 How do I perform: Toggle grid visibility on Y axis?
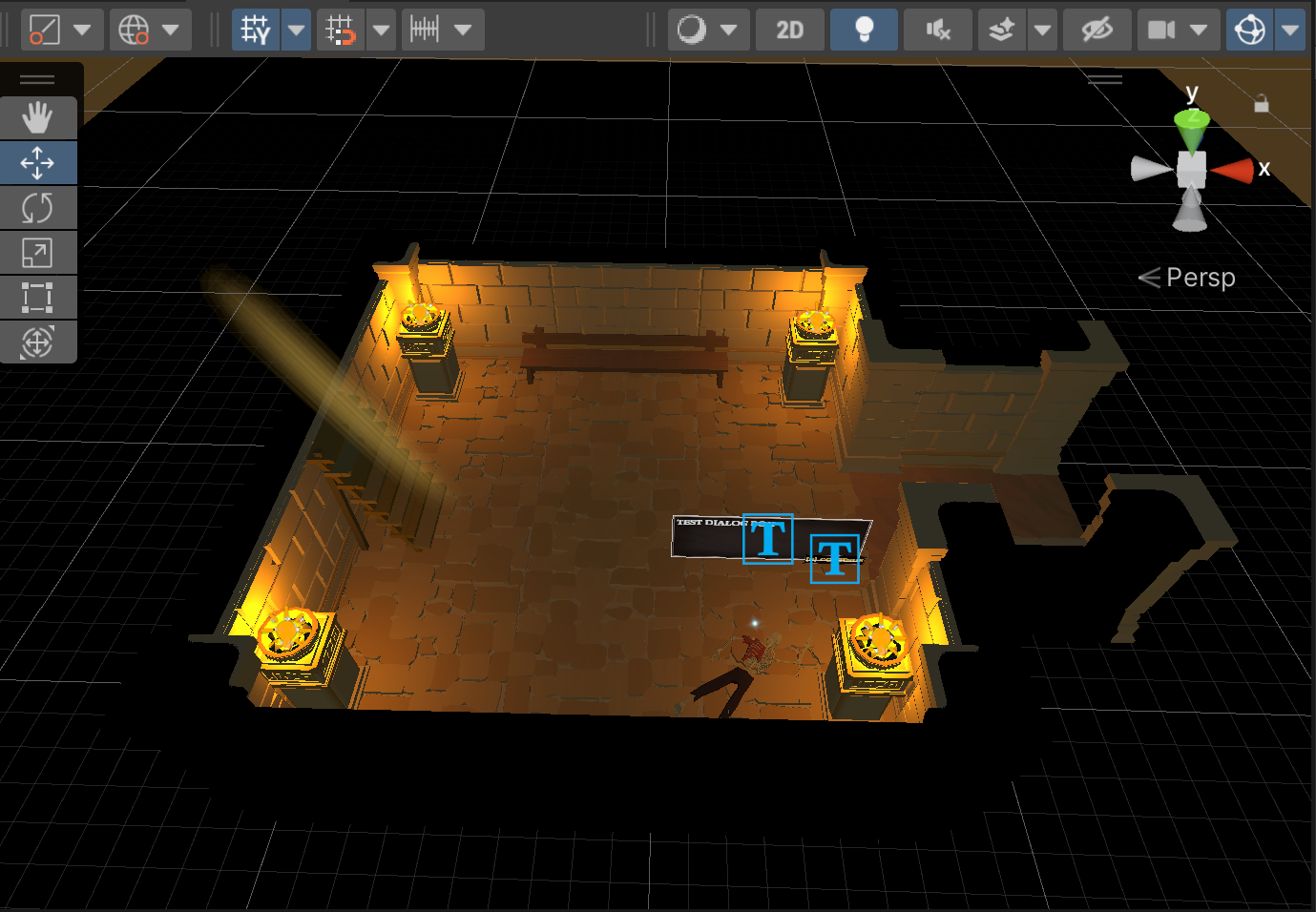click(x=256, y=30)
